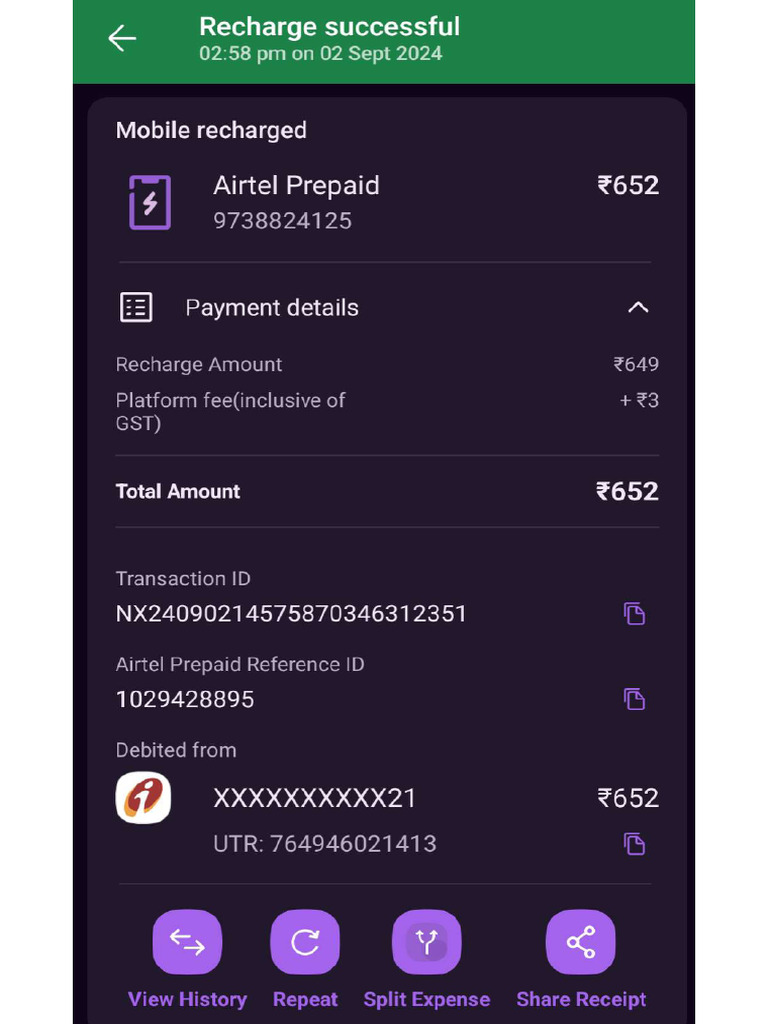Click the Payment details list icon
This screenshot has height=1024, width=768.
click(x=136, y=308)
